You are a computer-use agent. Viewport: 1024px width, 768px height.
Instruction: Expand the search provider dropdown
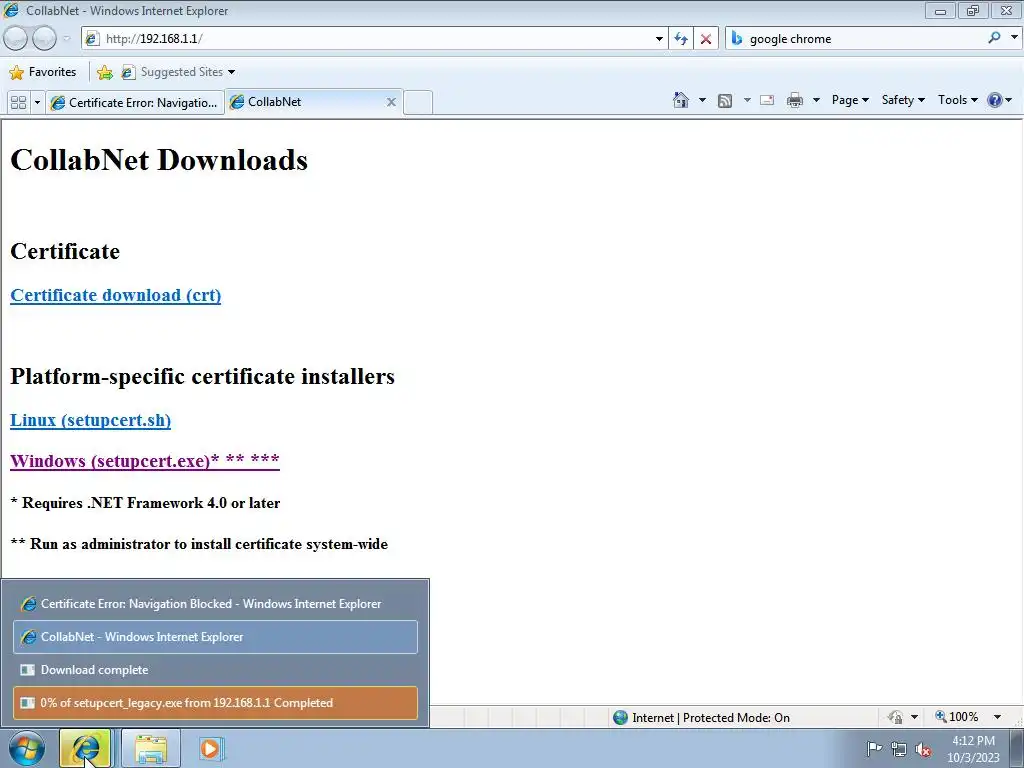1014,38
